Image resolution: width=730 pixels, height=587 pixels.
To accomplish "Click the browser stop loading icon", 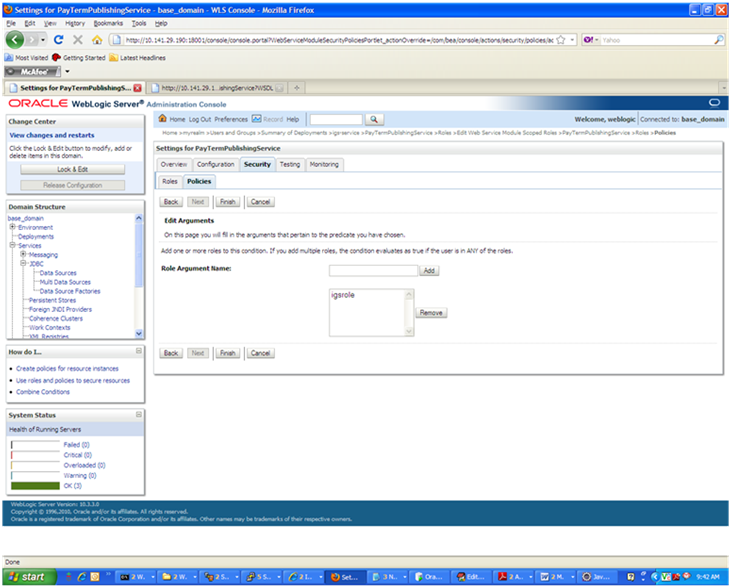I will click(78, 40).
